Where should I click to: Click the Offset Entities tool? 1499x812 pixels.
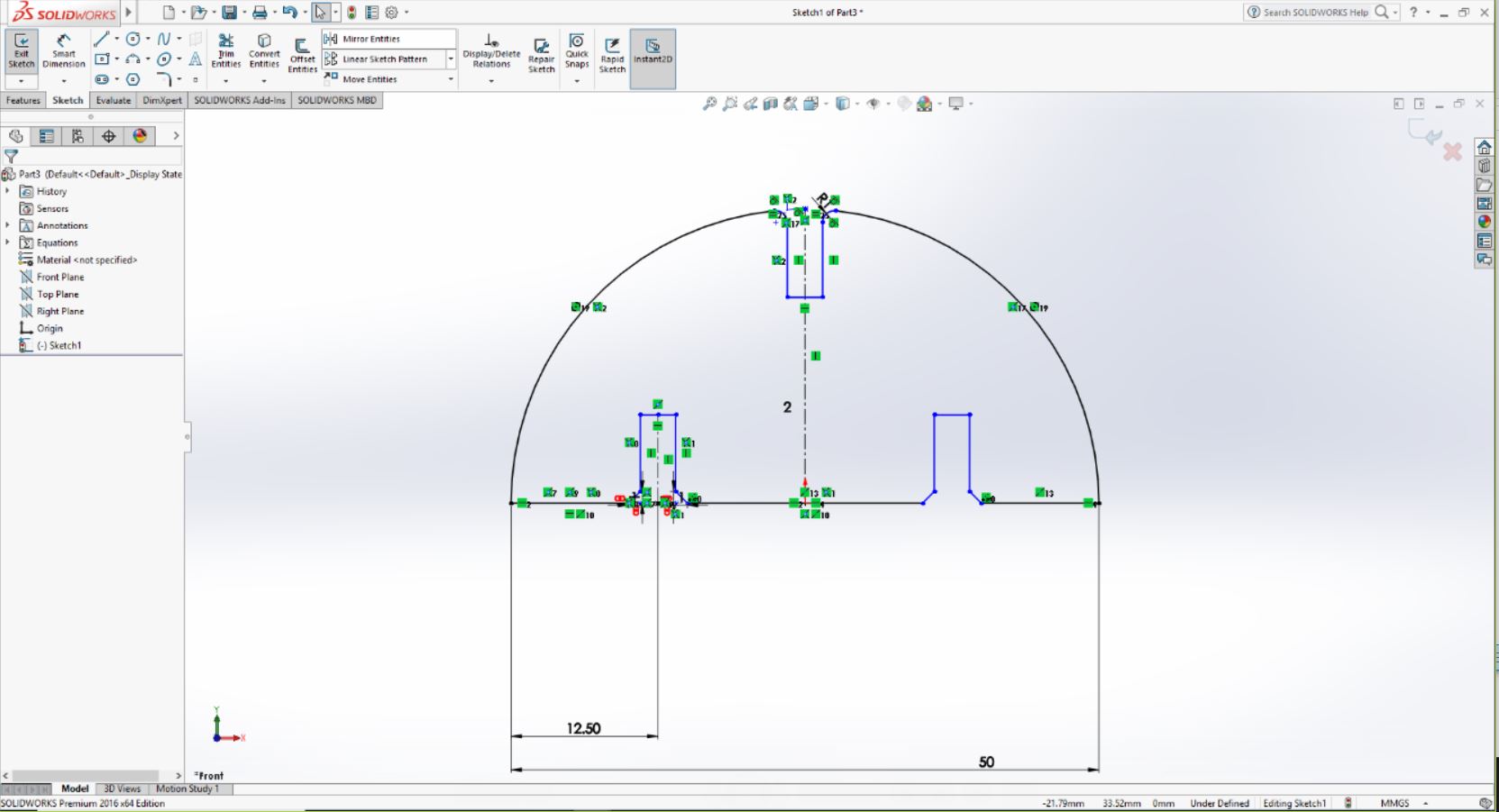pyautogui.click(x=302, y=54)
